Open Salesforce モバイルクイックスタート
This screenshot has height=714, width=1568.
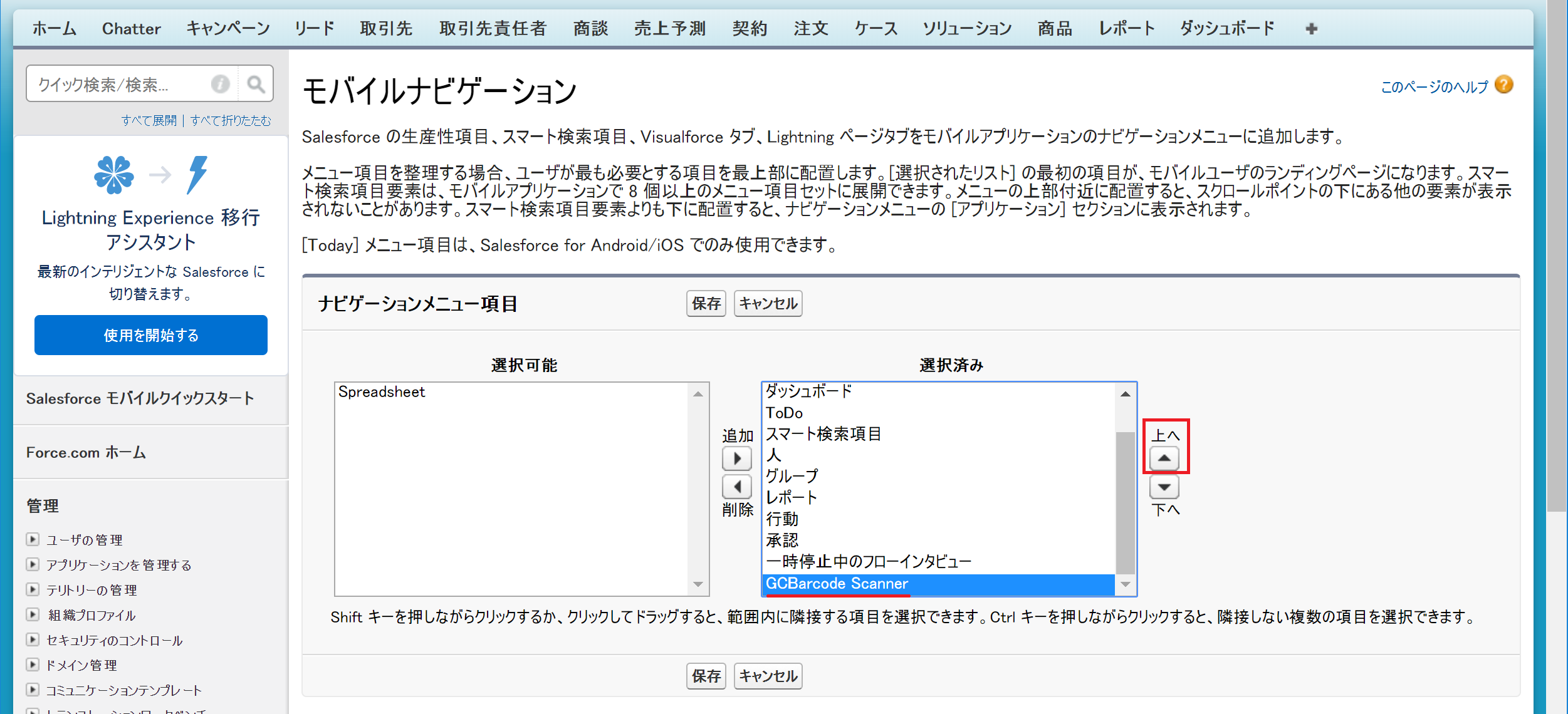[x=140, y=398]
